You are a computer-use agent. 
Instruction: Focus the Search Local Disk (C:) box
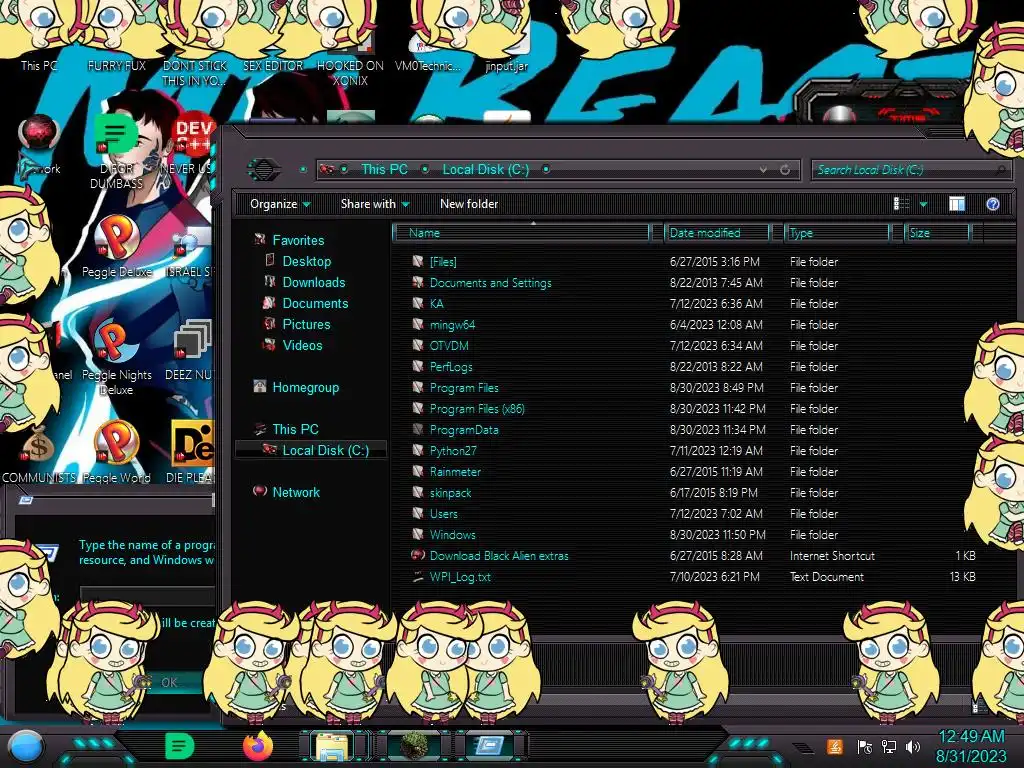pos(910,170)
